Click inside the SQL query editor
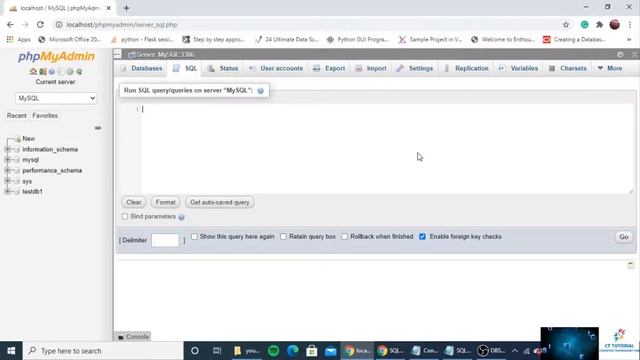This screenshot has width=640, height=360. coord(387,149)
